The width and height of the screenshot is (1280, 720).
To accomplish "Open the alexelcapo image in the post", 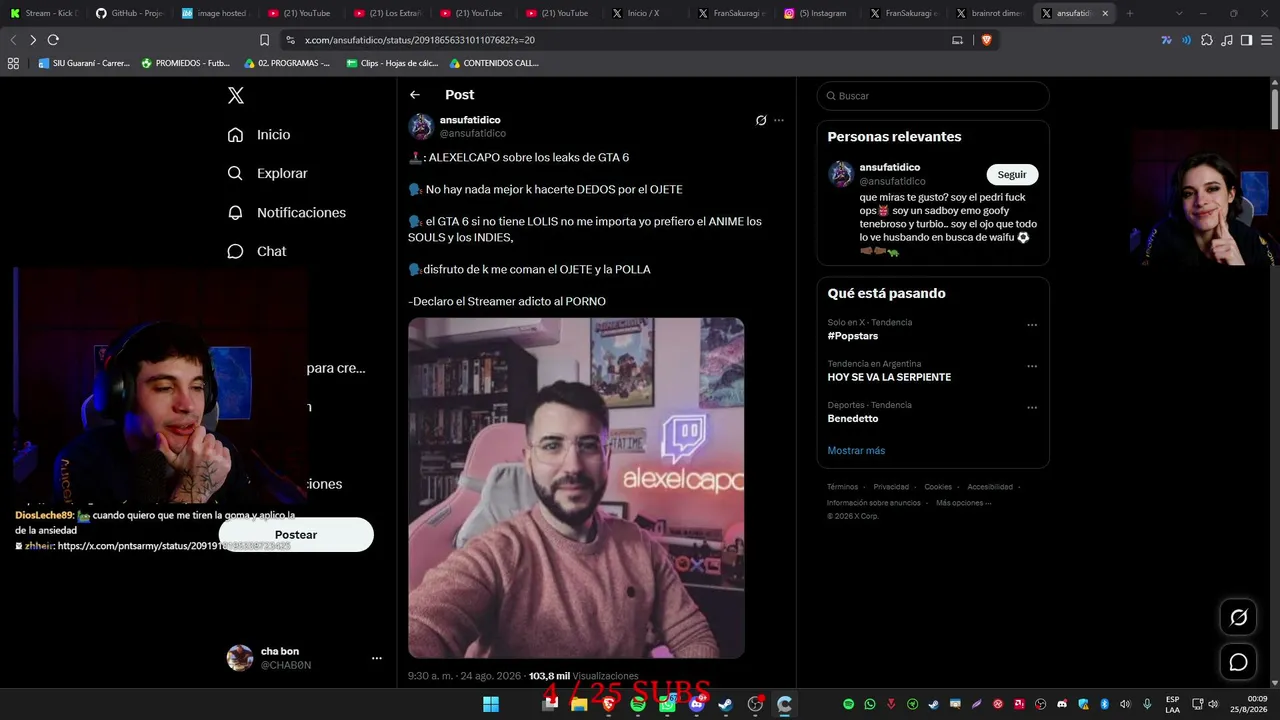I will click(576, 488).
